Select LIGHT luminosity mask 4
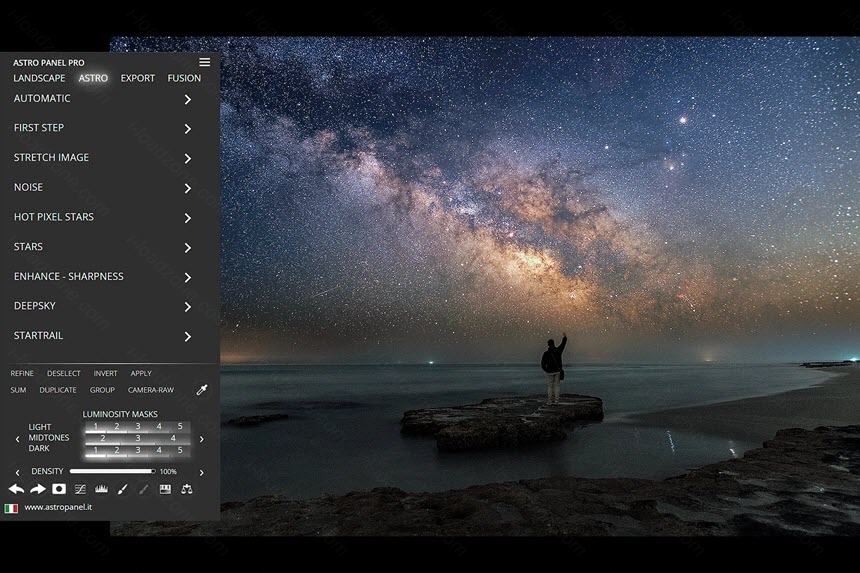The width and height of the screenshot is (860, 573). pos(159,427)
